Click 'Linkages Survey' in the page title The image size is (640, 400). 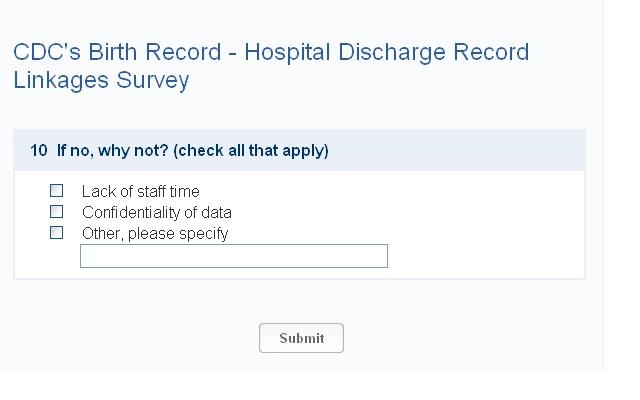click(101, 80)
